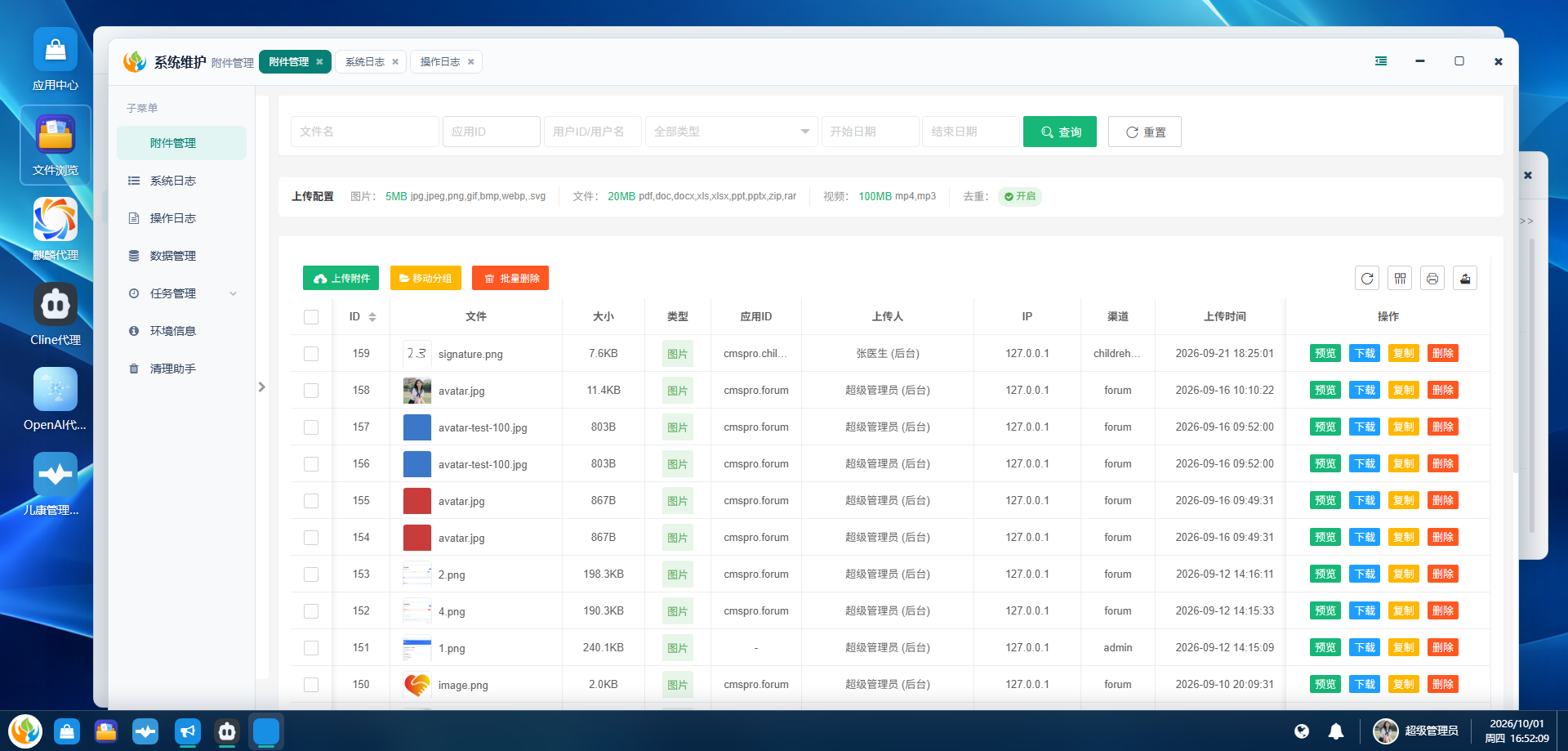Check the row for signature.png

click(x=311, y=354)
